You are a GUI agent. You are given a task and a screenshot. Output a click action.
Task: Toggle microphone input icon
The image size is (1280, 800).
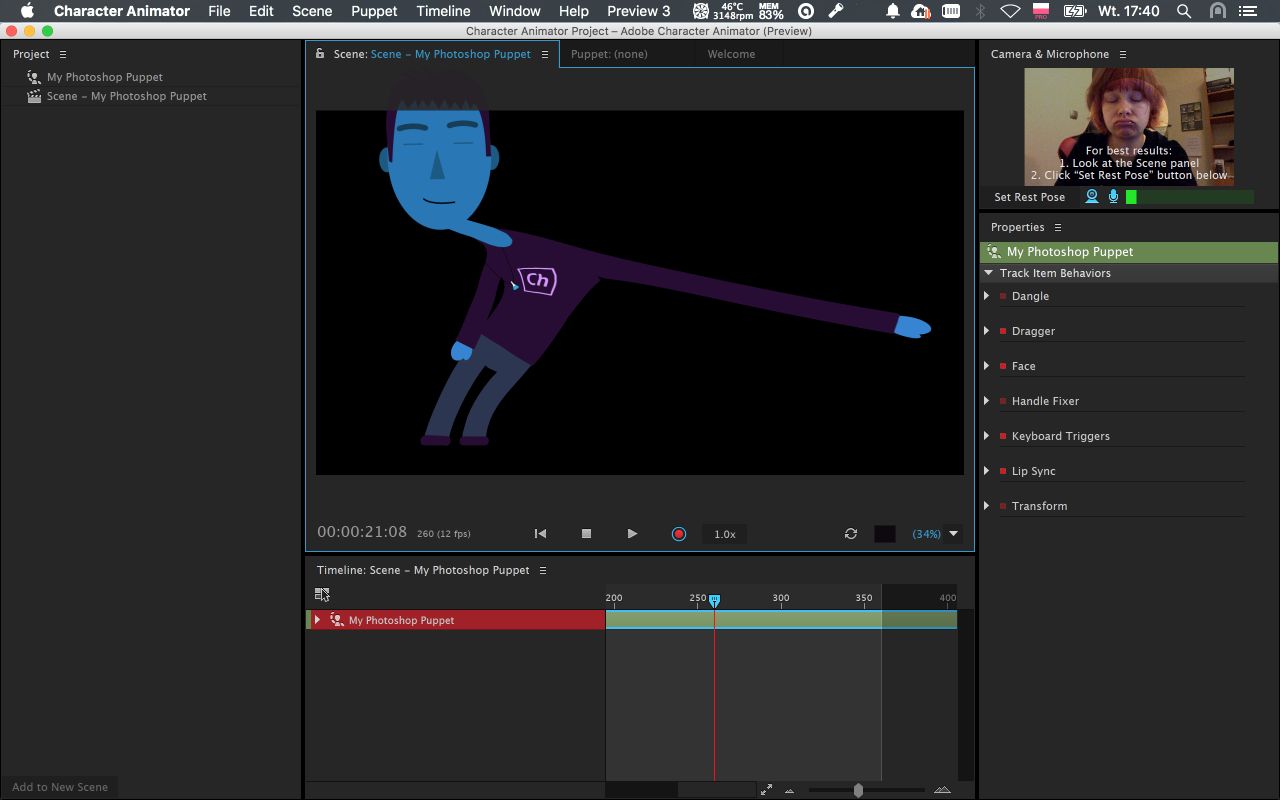1113,197
